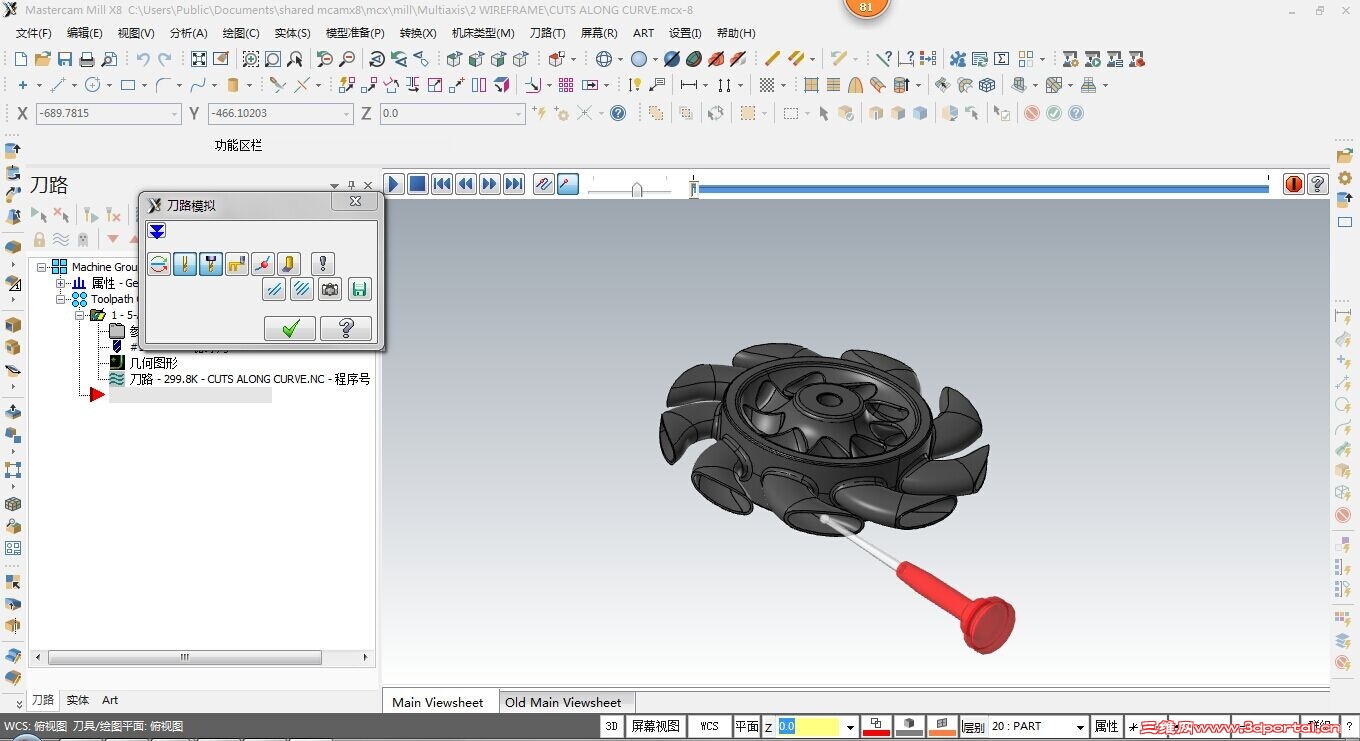Step forward one move in simulation
The image size is (1360, 741).
pyautogui.click(x=490, y=184)
